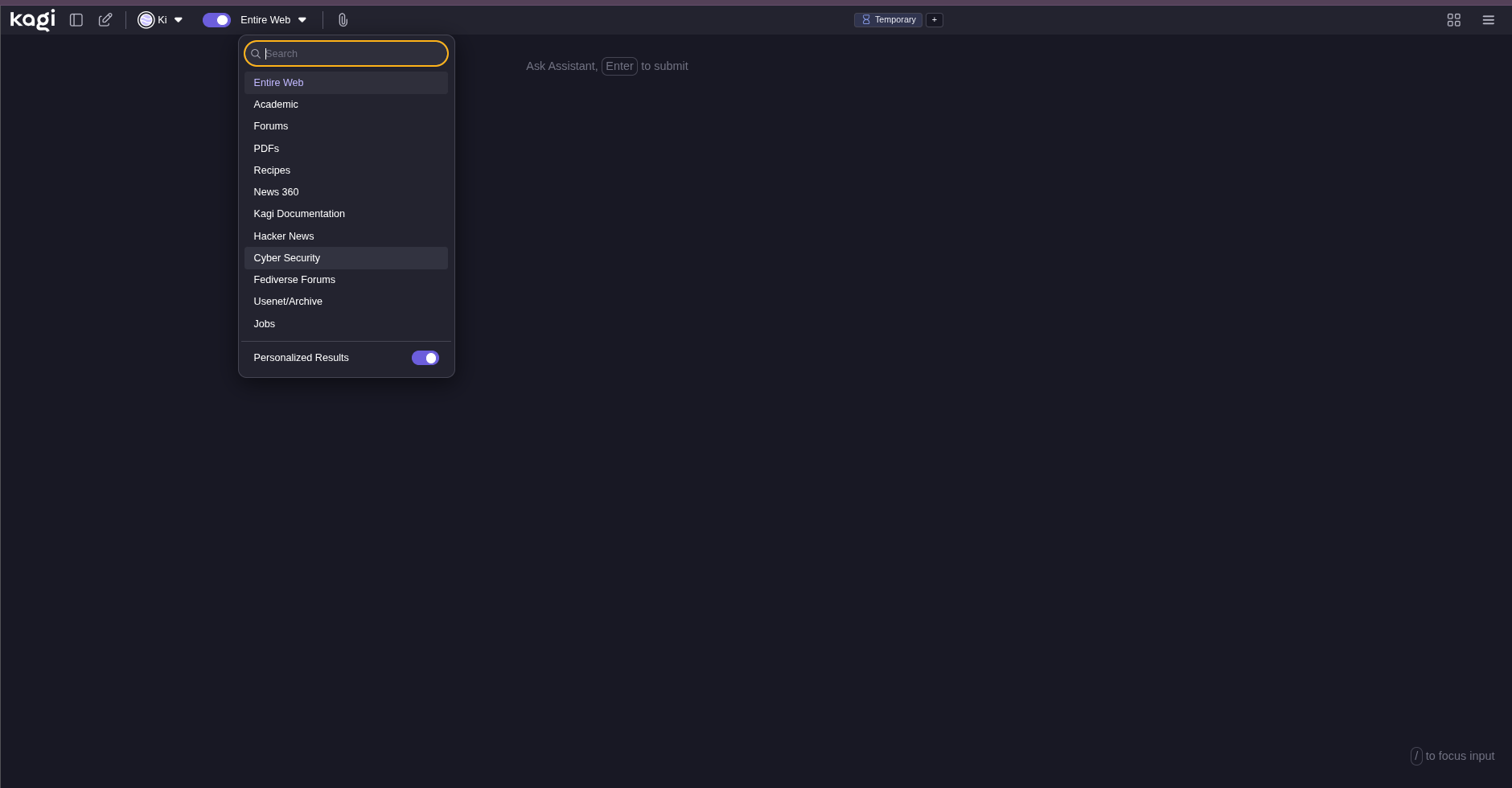
Task: Choose the Usenet/Archive lens
Action: point(288,302)
